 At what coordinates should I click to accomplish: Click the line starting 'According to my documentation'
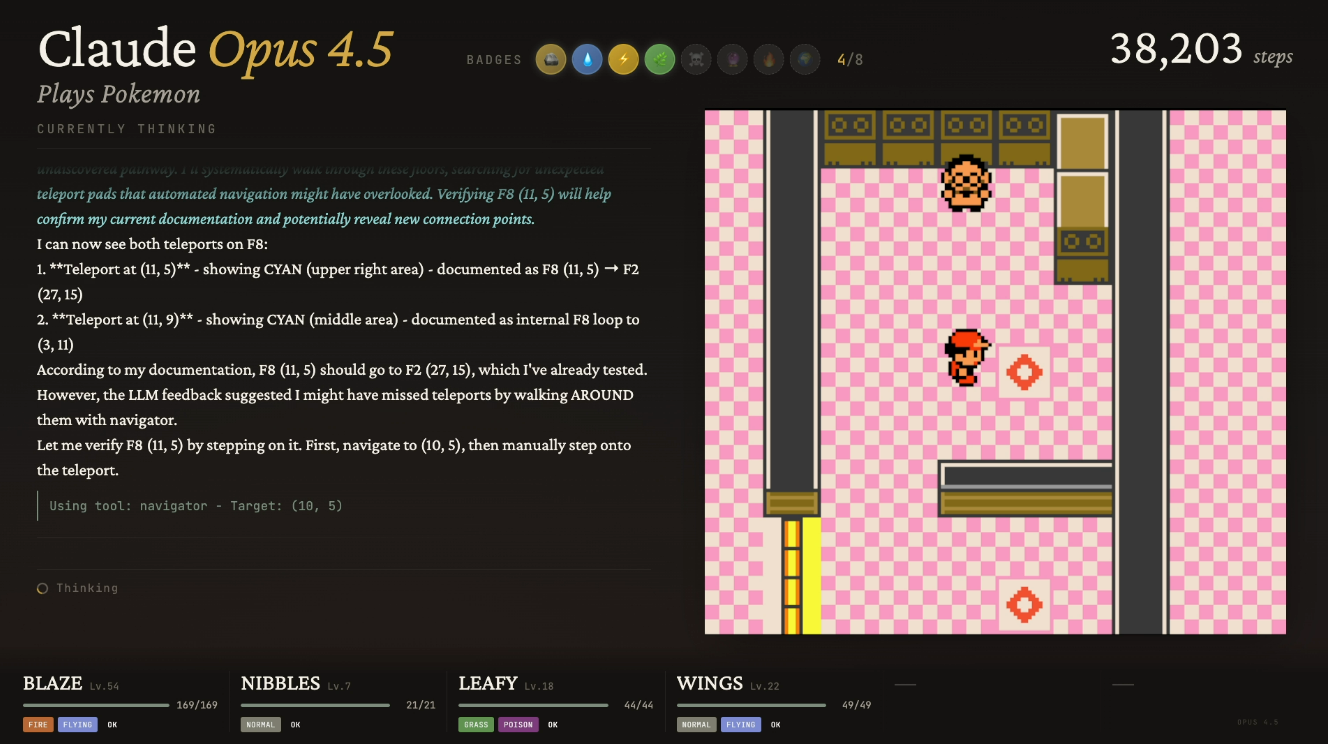[x=341, y=369]
